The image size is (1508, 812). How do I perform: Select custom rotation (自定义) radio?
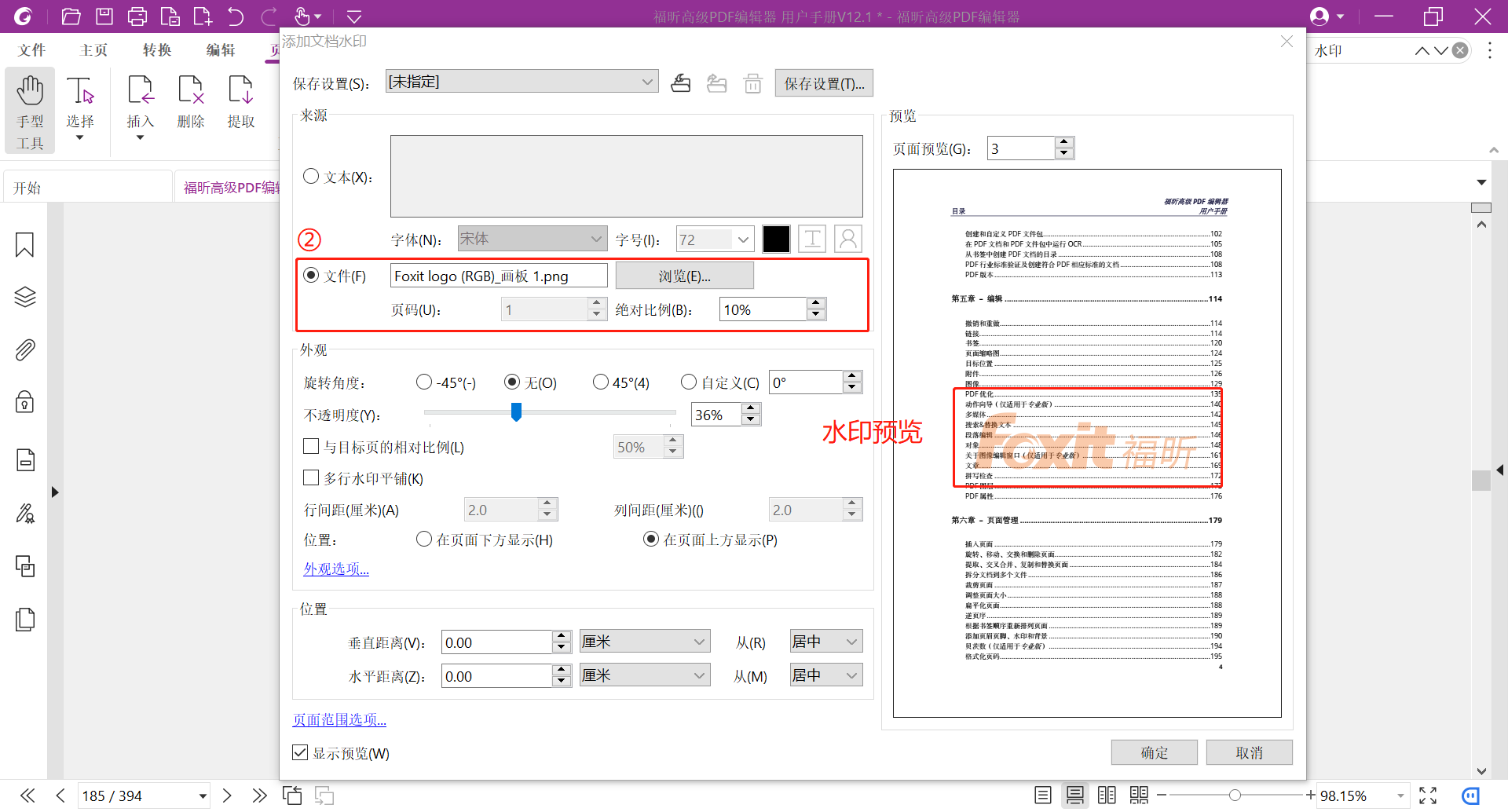tap(689, 382)
